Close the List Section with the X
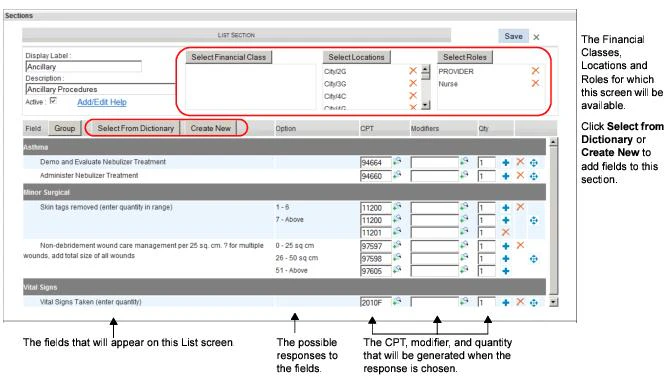Screen dimensions: 671x382 536,37
